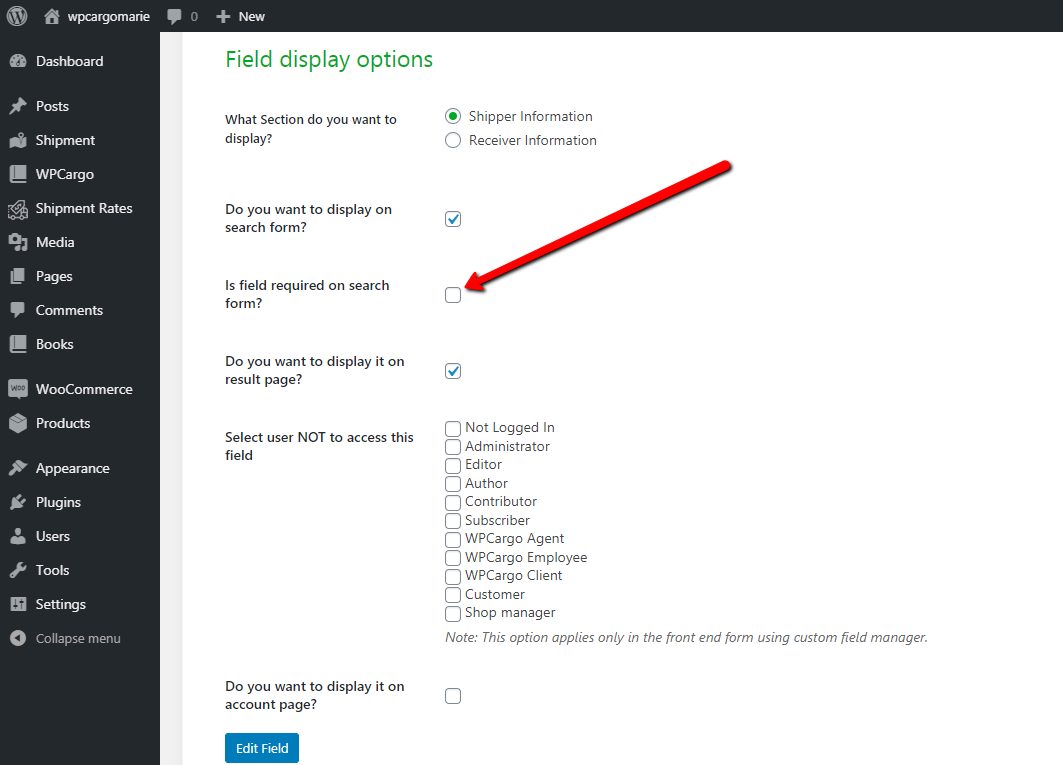1063x765 pixels.
Task: Check field required on search form
Action: (453, 295)
